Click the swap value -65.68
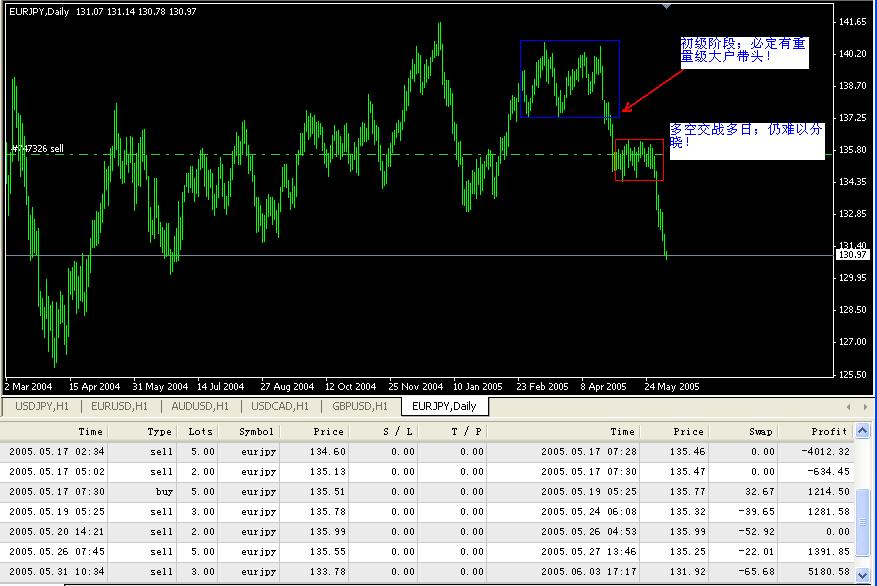877x586 pixels. [756, 572]
